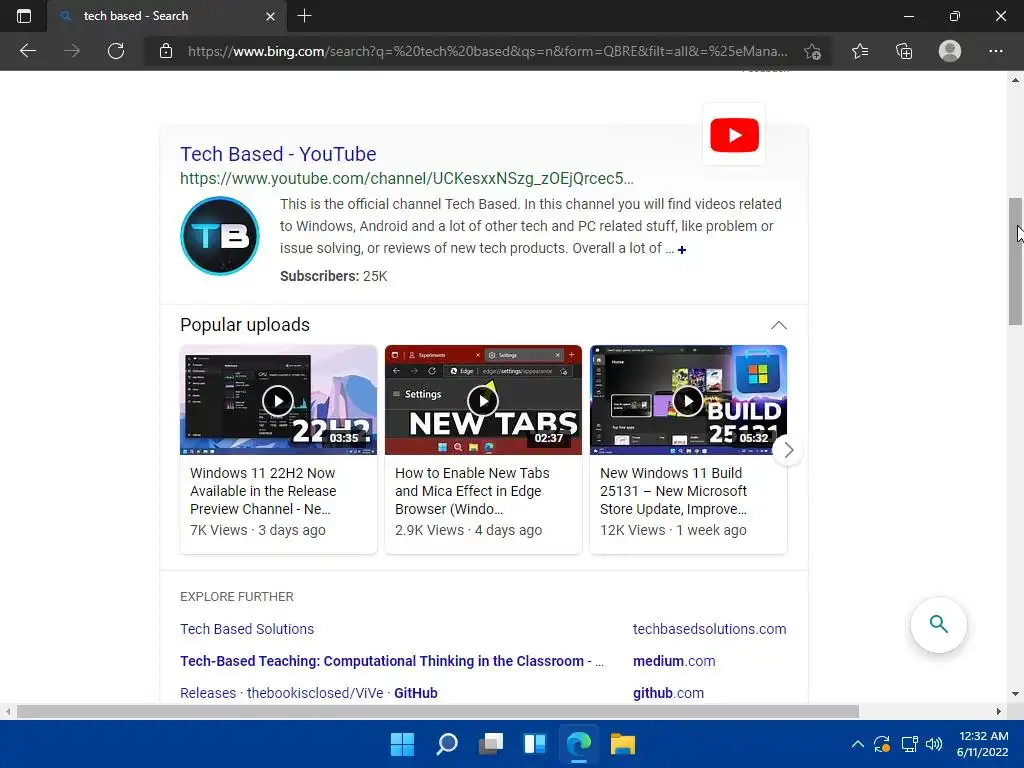Screen dimensions: 1024x768
Task: Open the tab actions menu icon
Action: (x=24, y=16)
